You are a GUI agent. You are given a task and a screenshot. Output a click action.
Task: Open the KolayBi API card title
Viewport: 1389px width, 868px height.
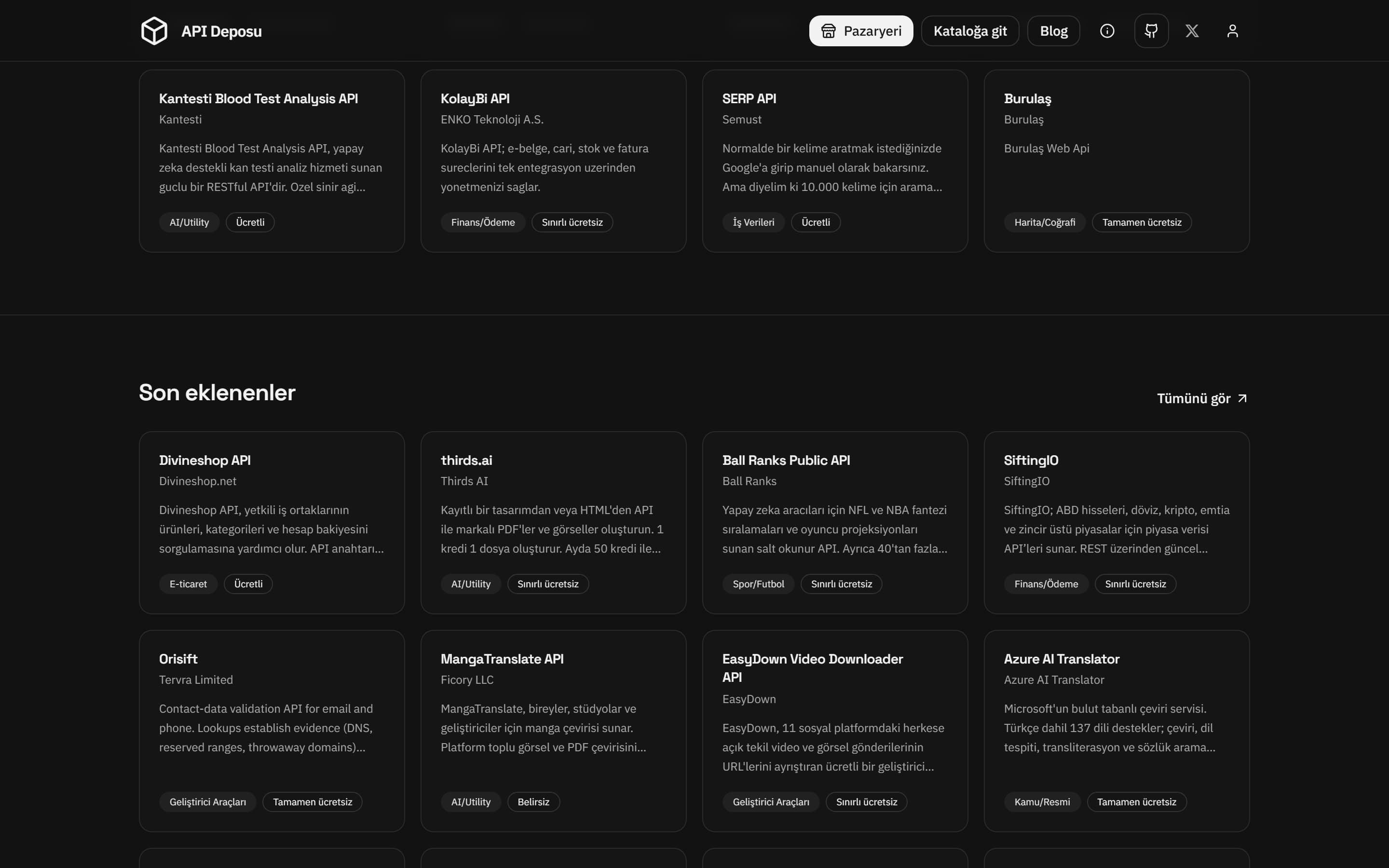coord(475,99)
